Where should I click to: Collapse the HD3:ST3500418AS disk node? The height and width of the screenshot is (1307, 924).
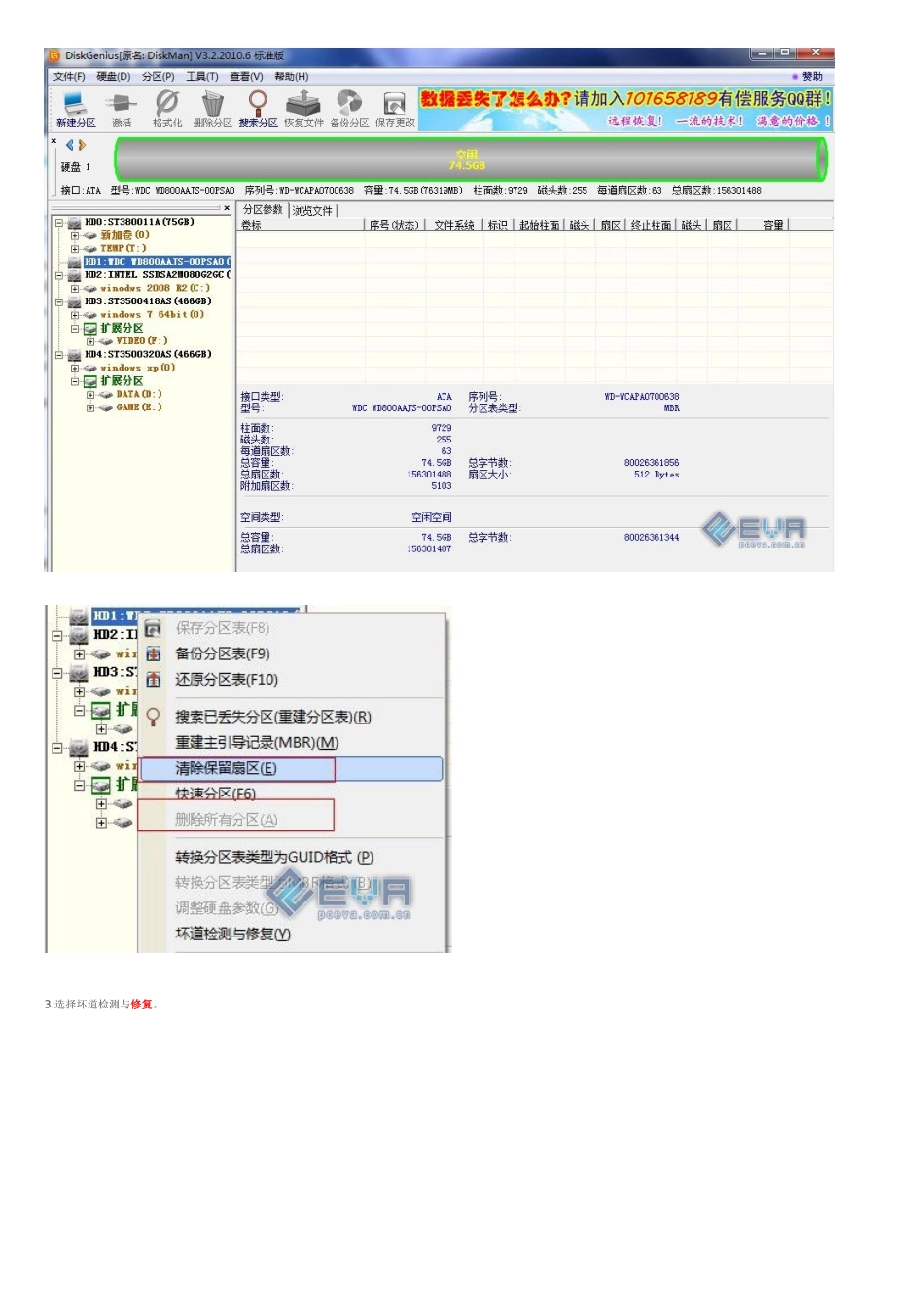59,301
